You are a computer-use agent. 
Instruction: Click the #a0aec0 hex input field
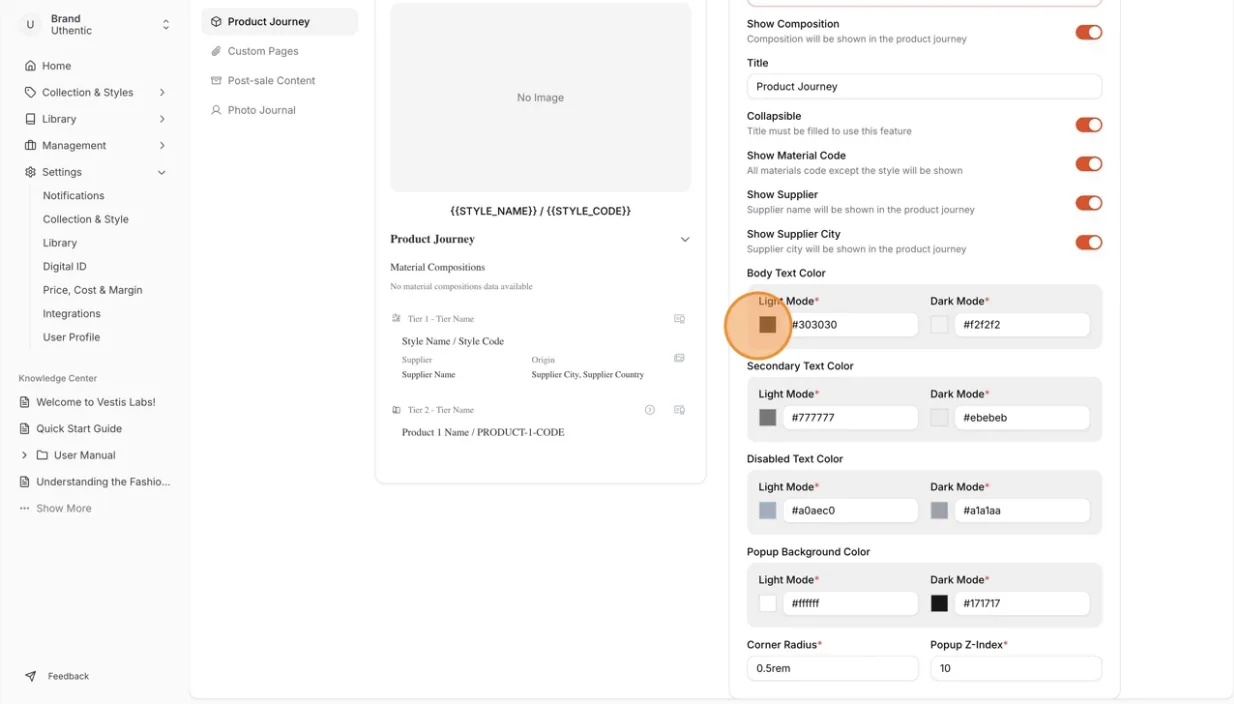click(x=851, y=511)
